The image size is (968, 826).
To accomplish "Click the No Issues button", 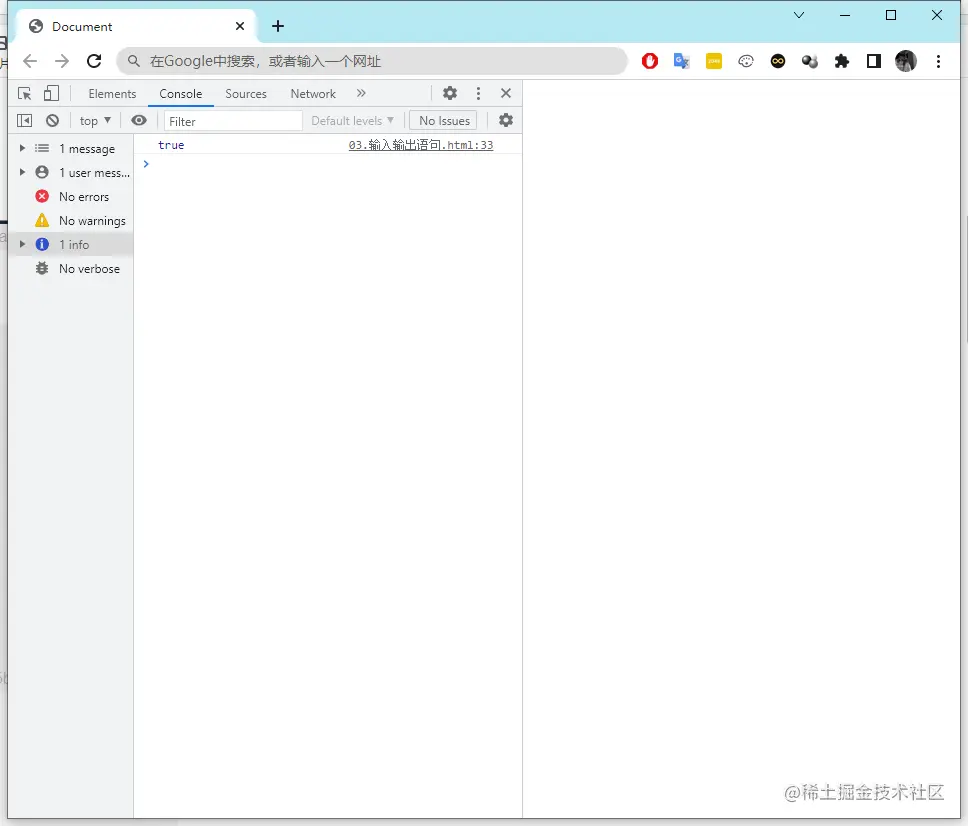I will tap(444, 121).
